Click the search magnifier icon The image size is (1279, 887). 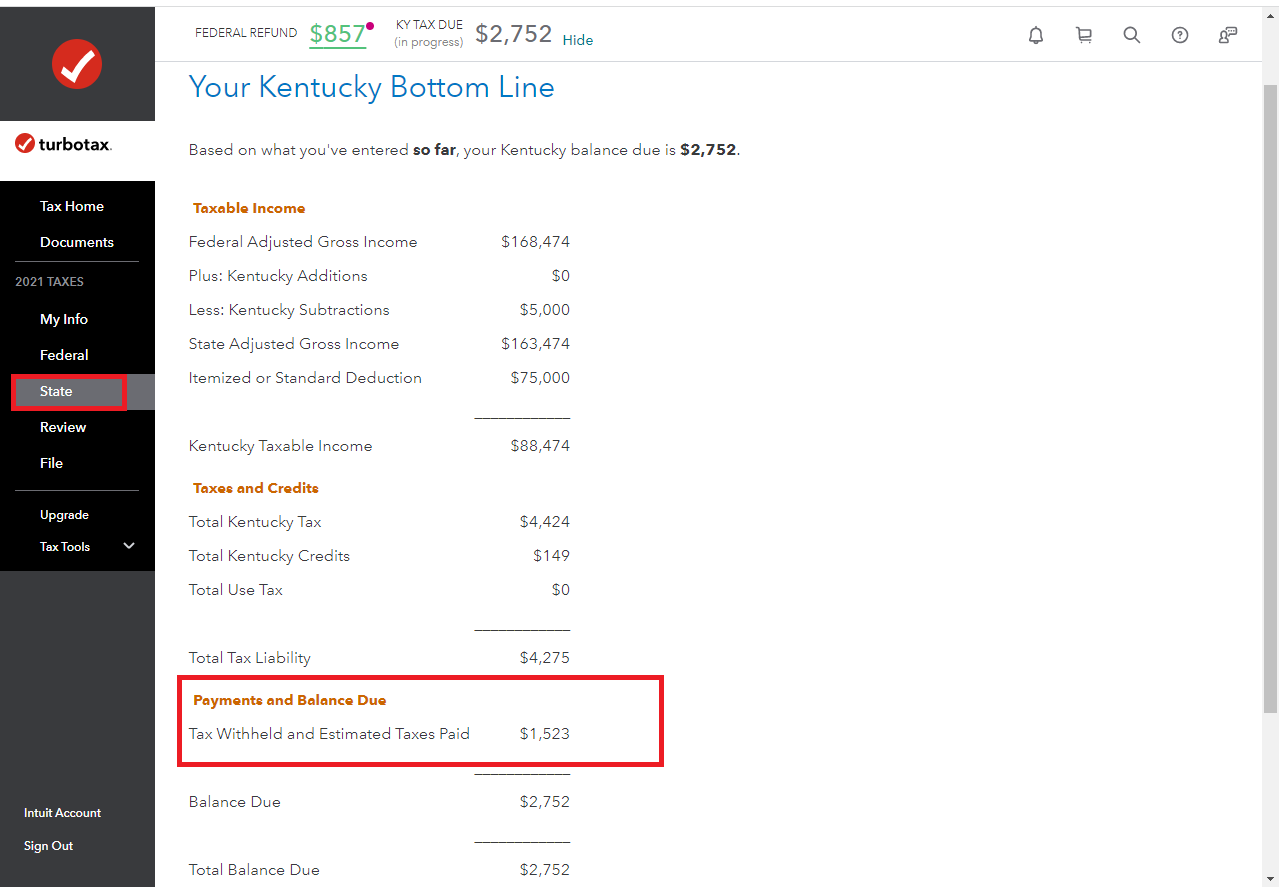coord(1131,35)
